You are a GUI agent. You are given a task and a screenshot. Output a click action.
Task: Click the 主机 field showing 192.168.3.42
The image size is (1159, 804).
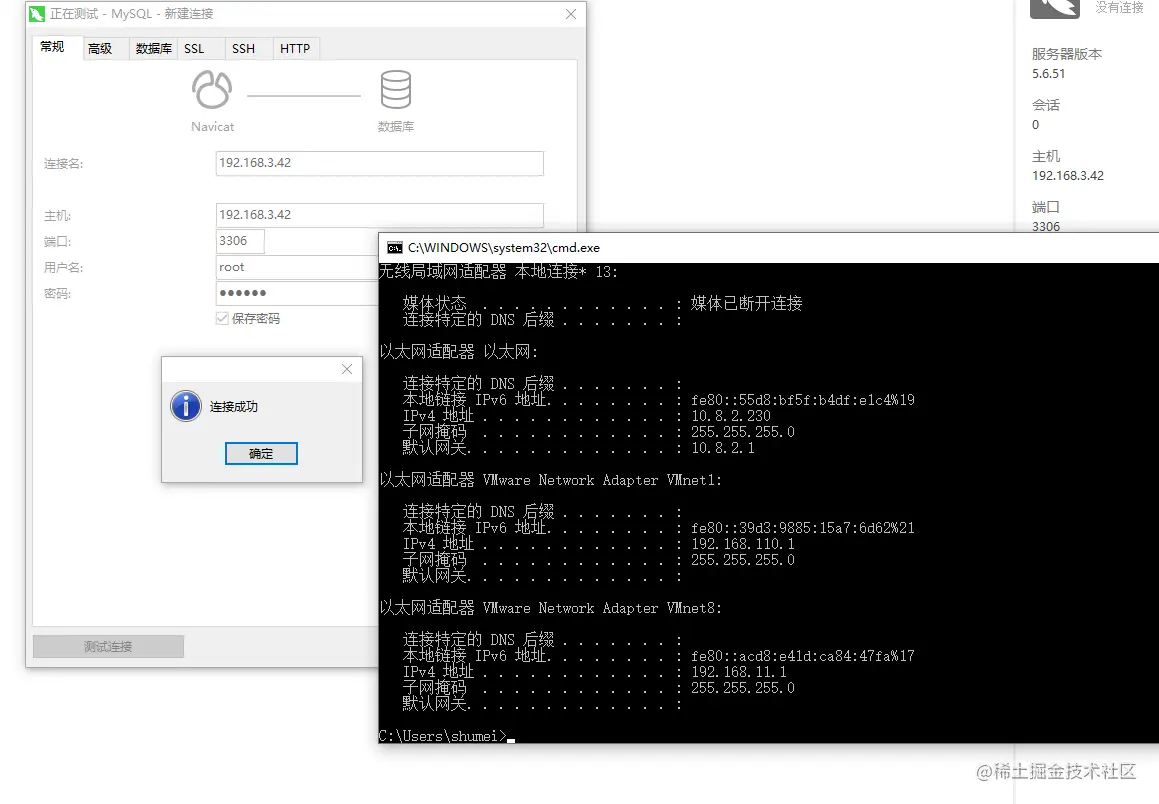(x=379, y=215)
